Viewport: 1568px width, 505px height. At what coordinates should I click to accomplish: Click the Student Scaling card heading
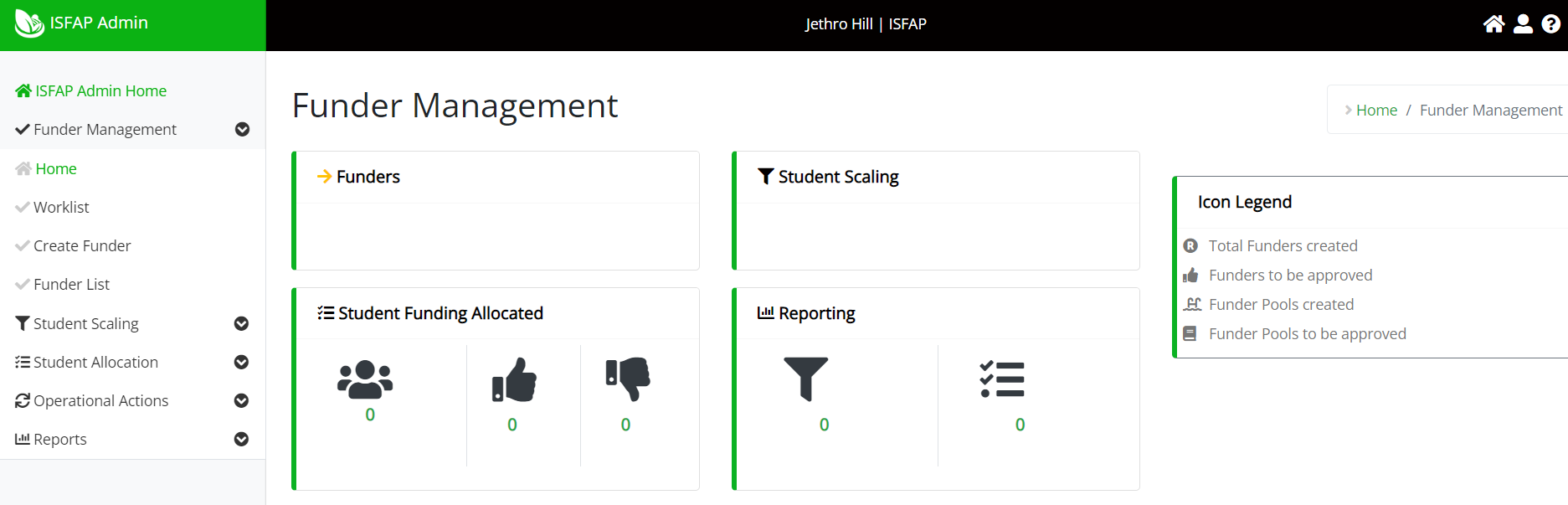click(x=838, y=177)
